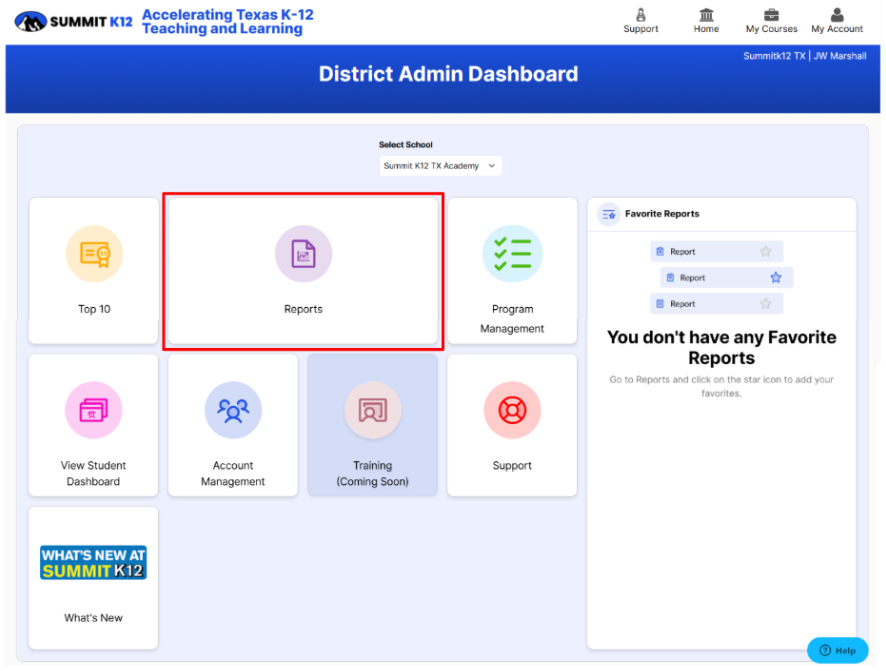Open Support from the top navigation icon
Image resolution: width=886 pixels, height=671 pixels.
pos(640,15)
